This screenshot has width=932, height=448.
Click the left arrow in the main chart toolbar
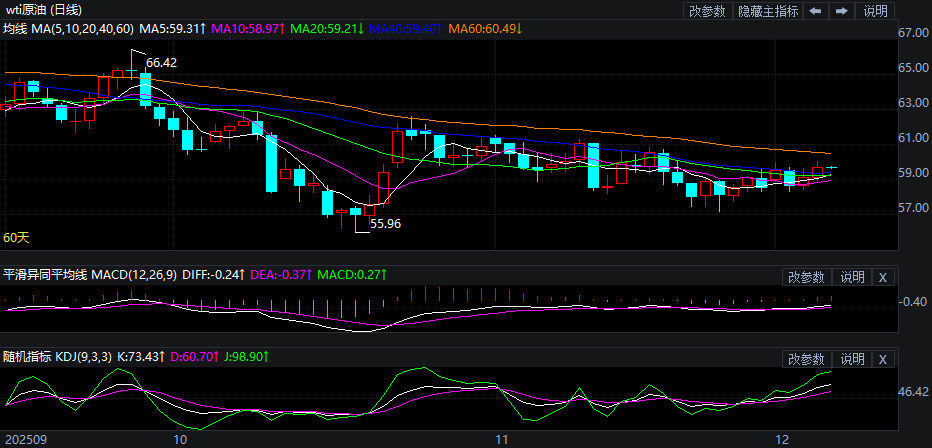pos(816,11)
